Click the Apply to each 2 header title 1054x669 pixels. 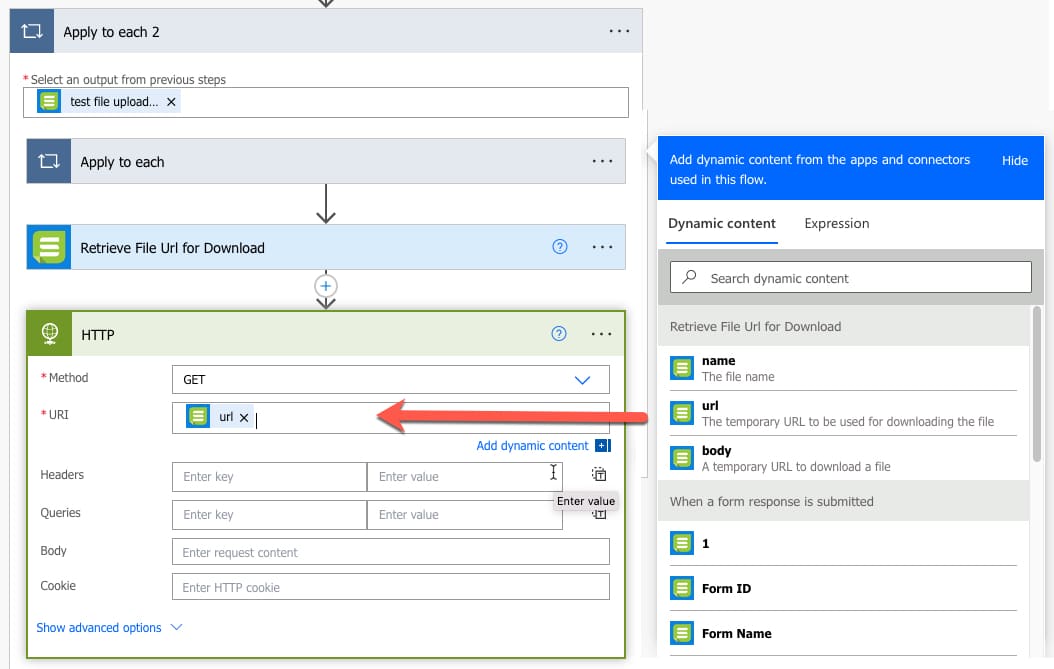tap(111, 32)
